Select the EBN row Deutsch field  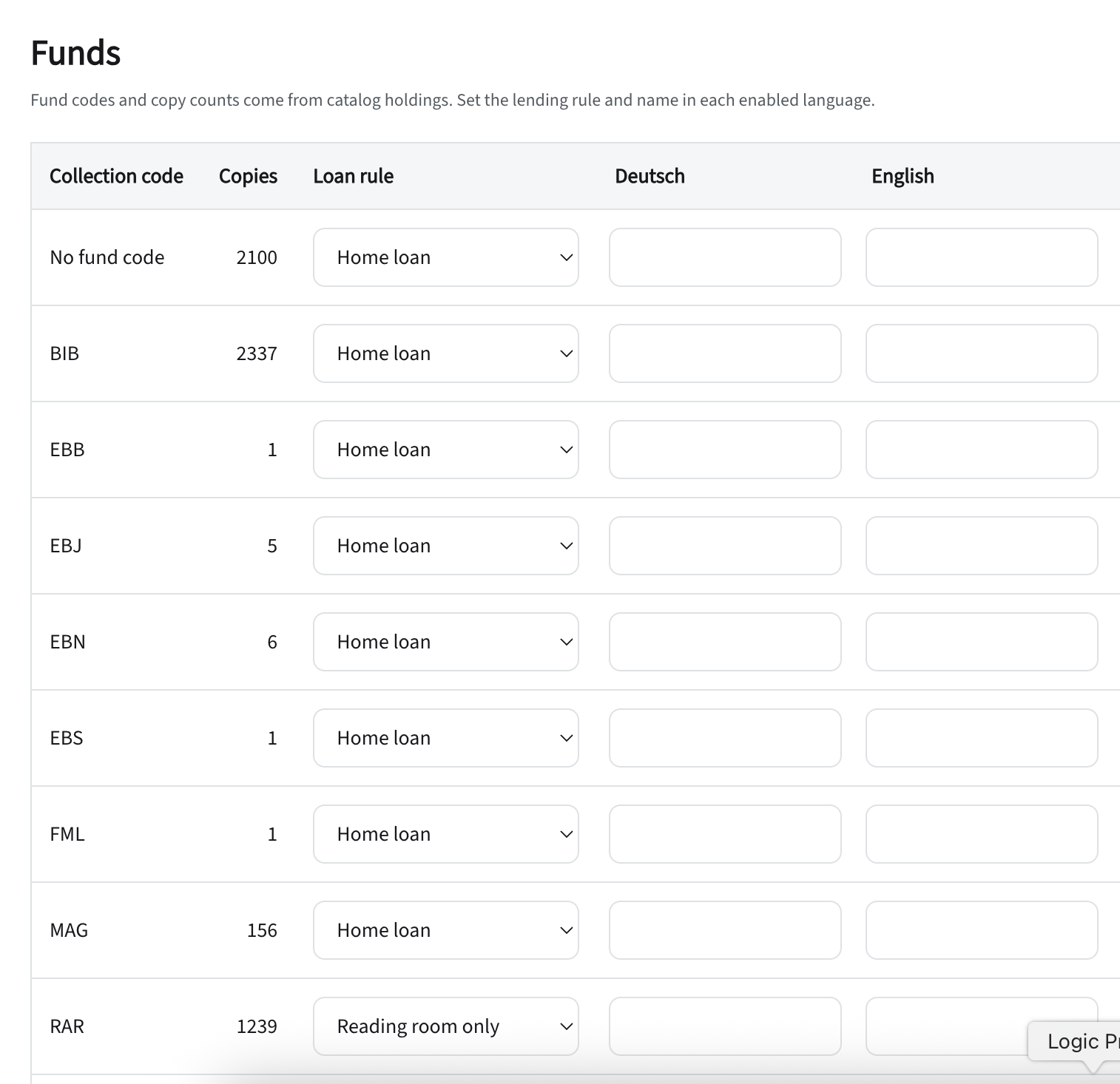point(725,642)
